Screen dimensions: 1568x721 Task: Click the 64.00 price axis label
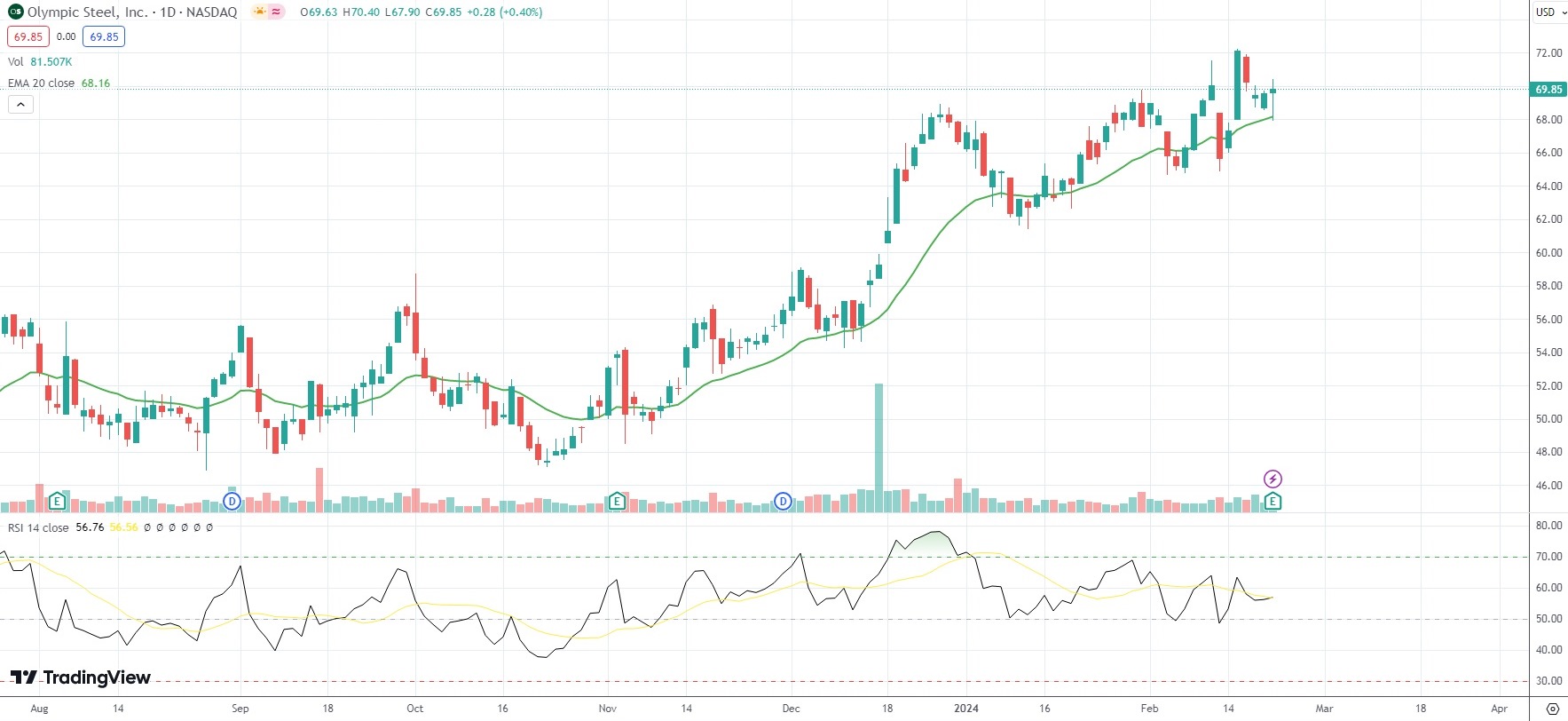[1548, 186]
